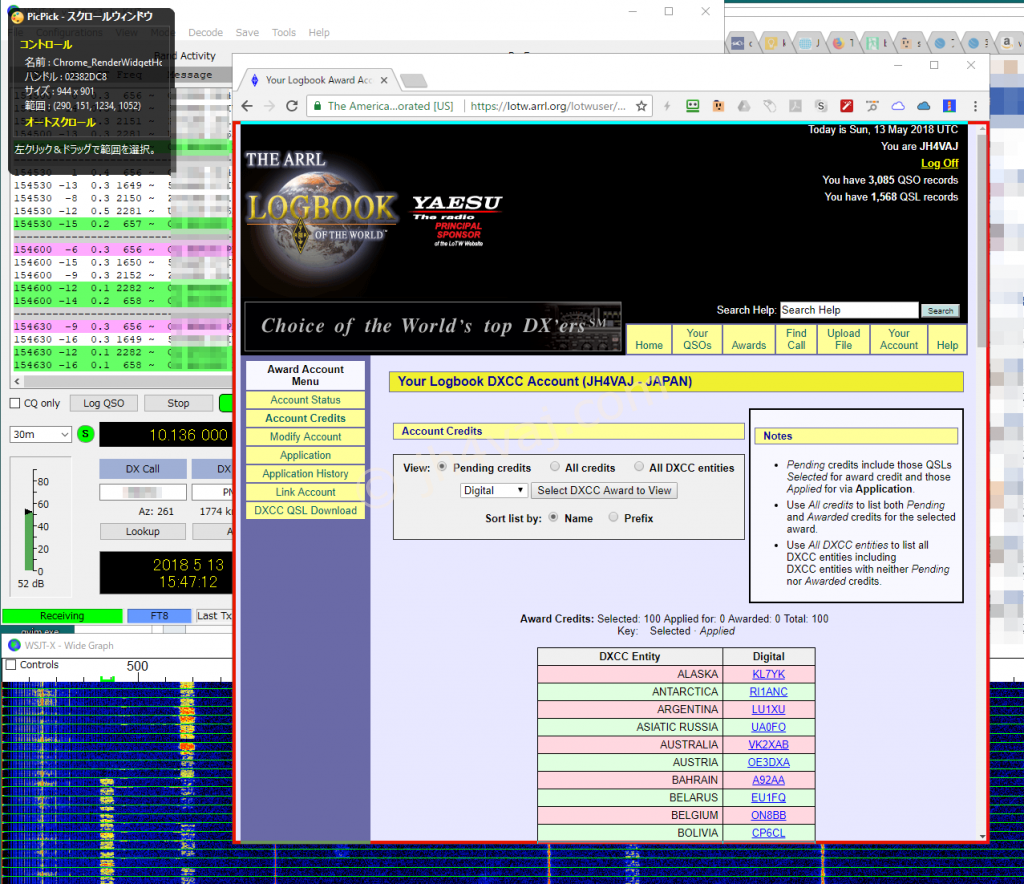Click the Google Drive extension icon
This screenshot has height=884, width=1024.
point(744,106)
